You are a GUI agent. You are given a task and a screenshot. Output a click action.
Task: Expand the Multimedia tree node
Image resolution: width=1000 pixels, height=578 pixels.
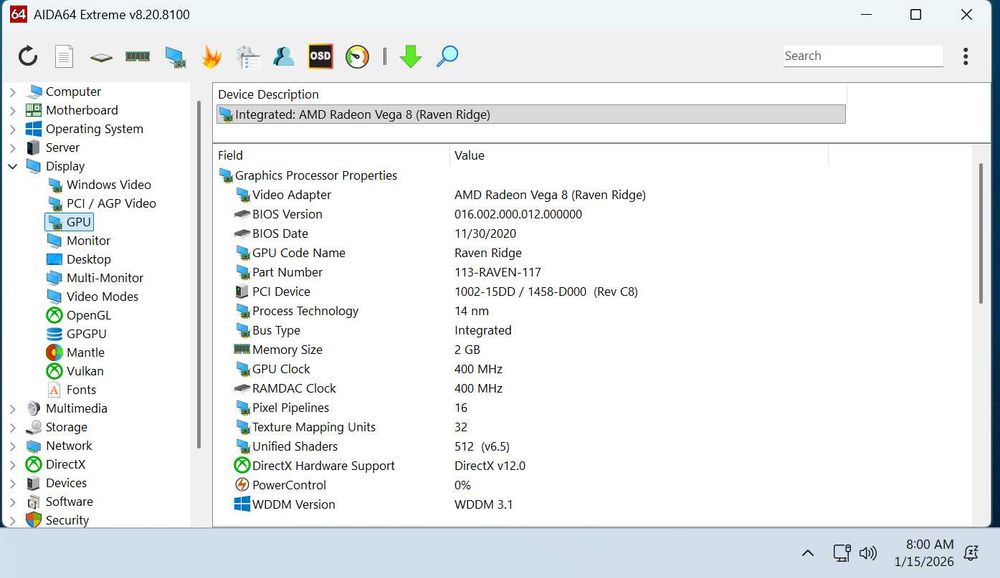[12, 408]
